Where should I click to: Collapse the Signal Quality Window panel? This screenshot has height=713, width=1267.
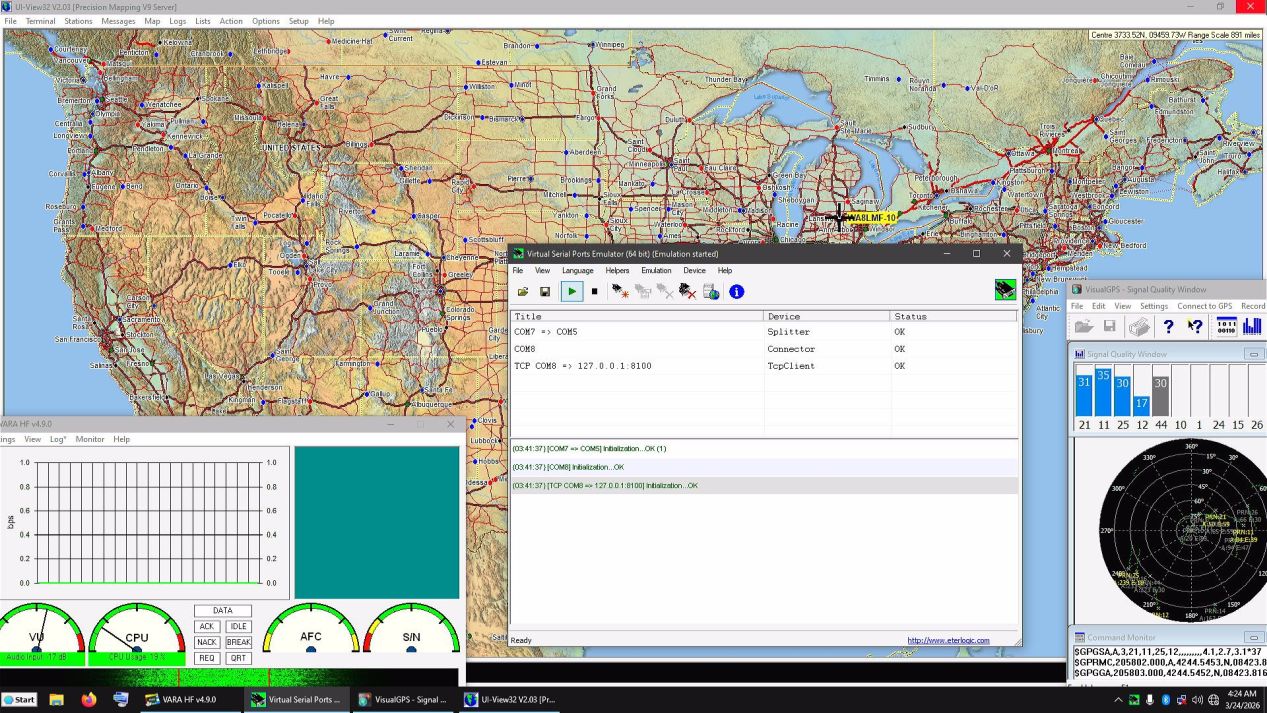tap(1254, 354)
